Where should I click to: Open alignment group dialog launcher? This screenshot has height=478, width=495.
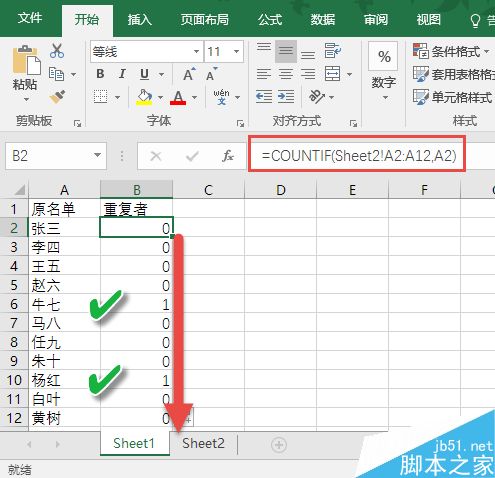[x=353, y=124]
